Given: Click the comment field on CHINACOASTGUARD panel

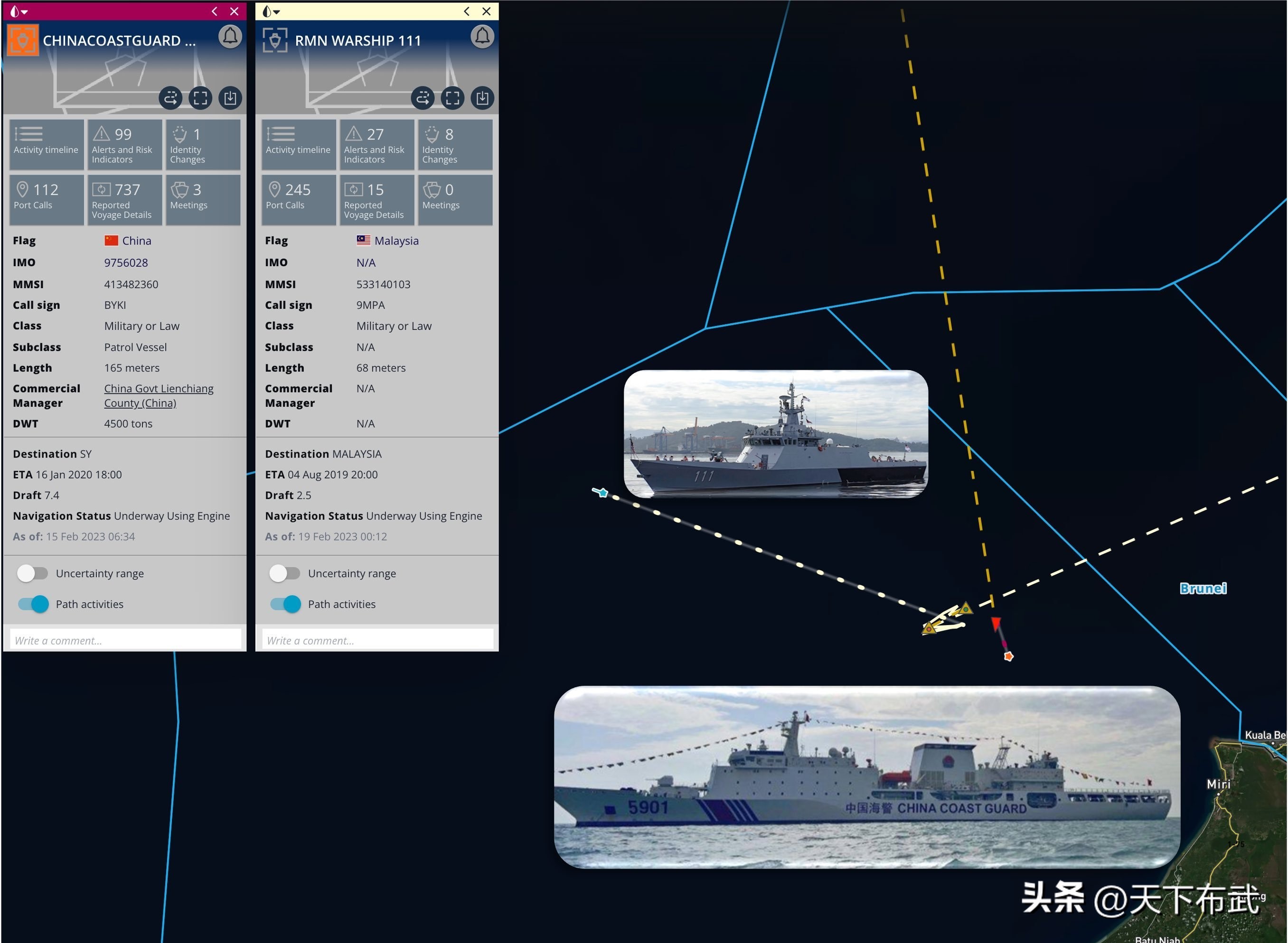Looking at the screenshot, I should coord(124,639).
